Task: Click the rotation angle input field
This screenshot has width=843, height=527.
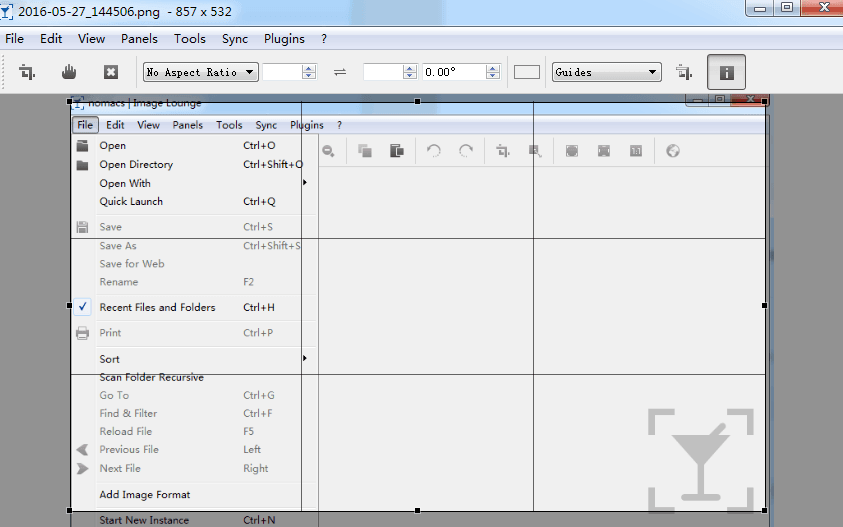Action: pyautogui.click(x=453, y=72)
